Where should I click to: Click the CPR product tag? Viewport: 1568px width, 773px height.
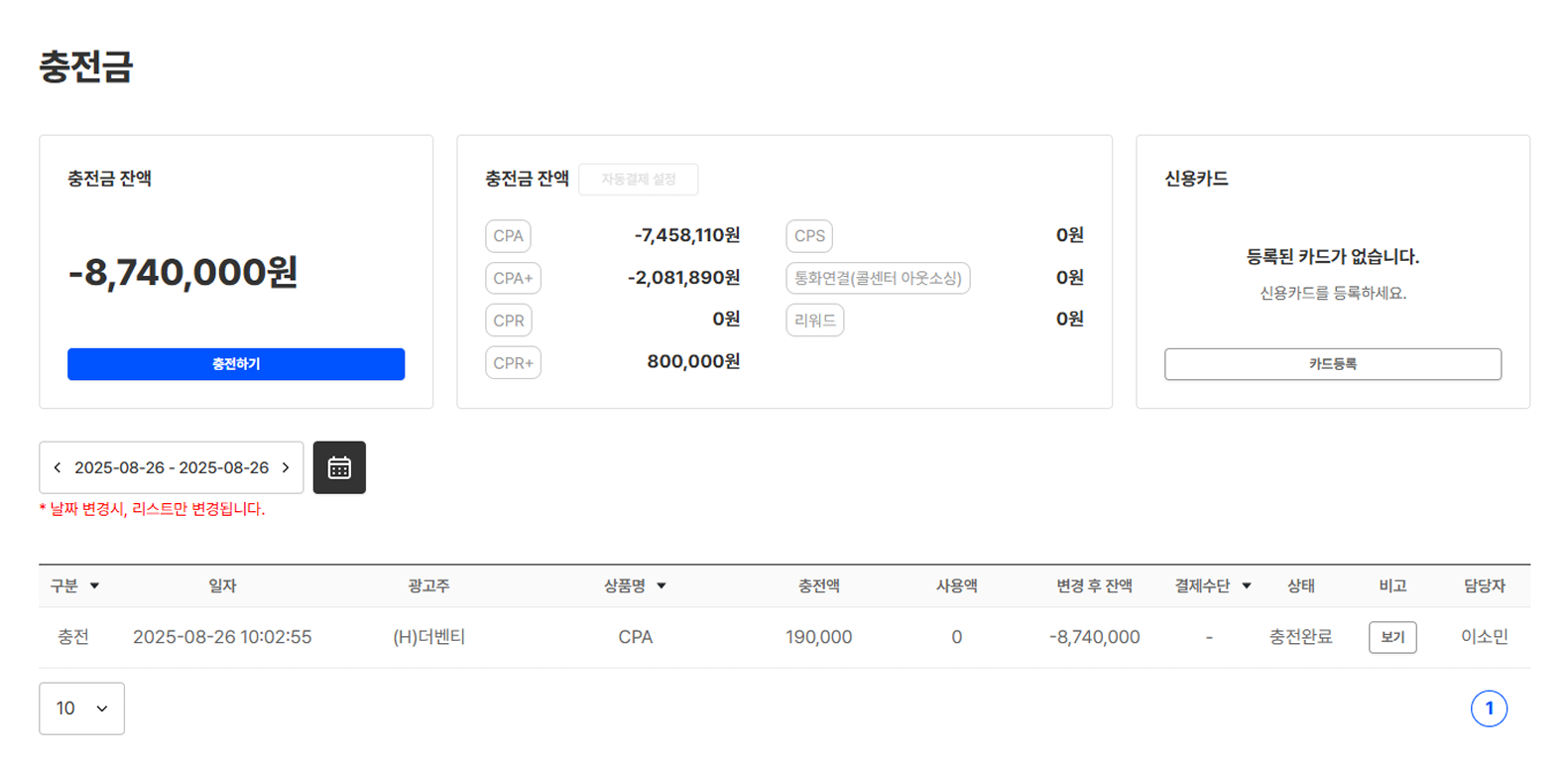coord(508,321)
